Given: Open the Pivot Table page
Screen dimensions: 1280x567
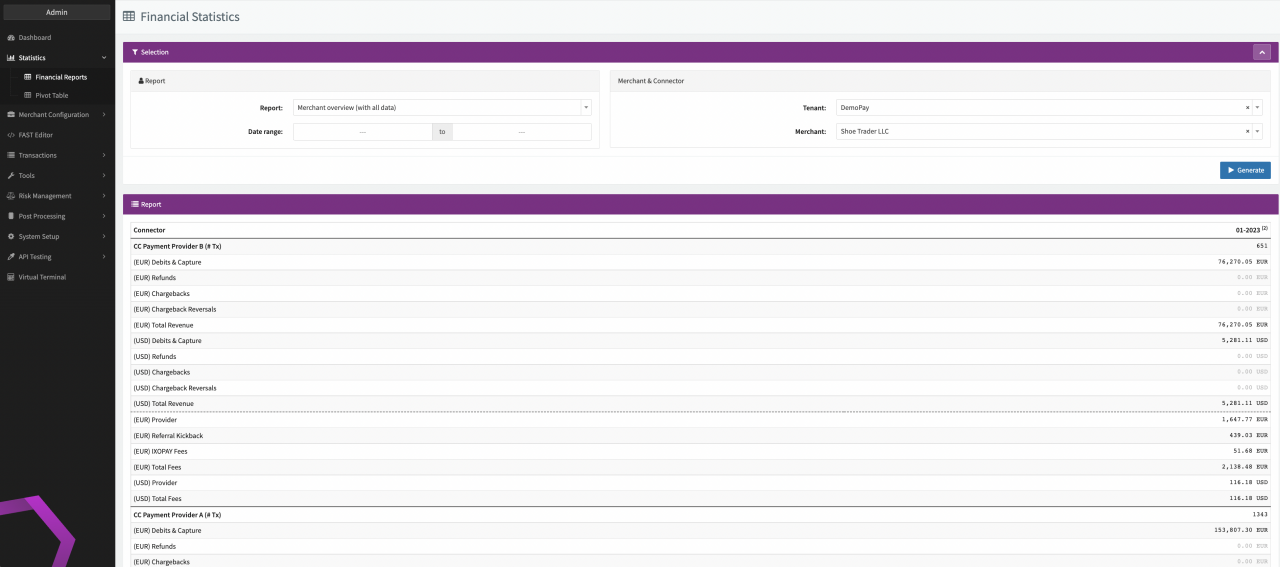Looking at the screenshot, I should 52,96.
